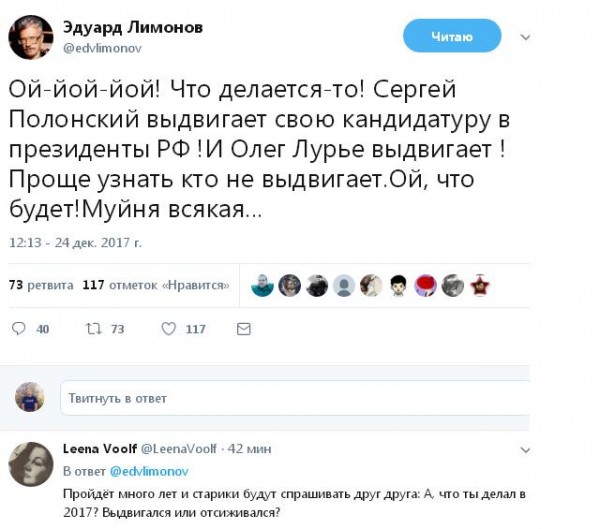View the 73 ретвита list

coord(41,285)
